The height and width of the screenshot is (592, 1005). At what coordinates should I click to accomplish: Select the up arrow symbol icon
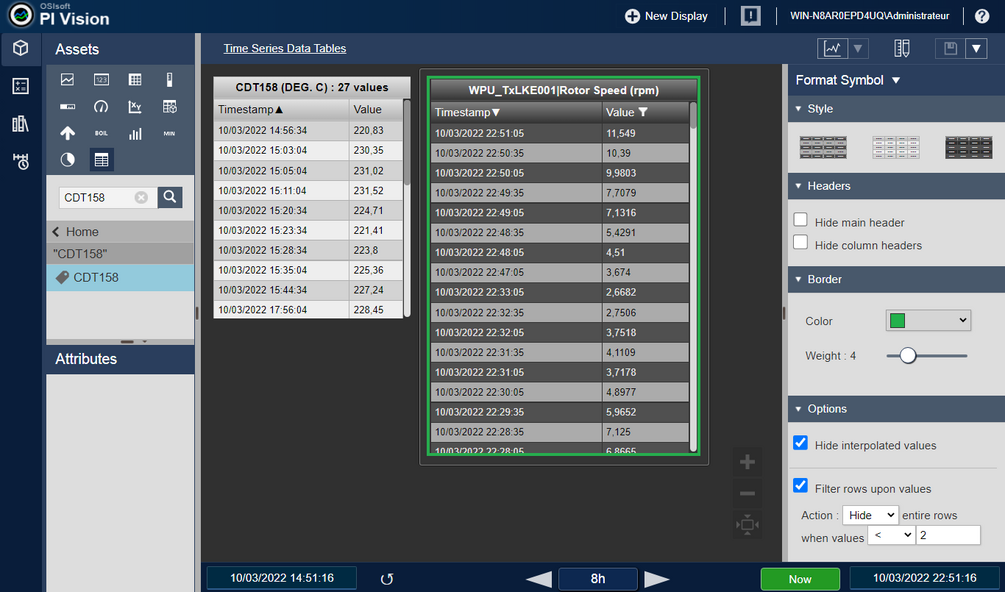click(x=67, y=133)
